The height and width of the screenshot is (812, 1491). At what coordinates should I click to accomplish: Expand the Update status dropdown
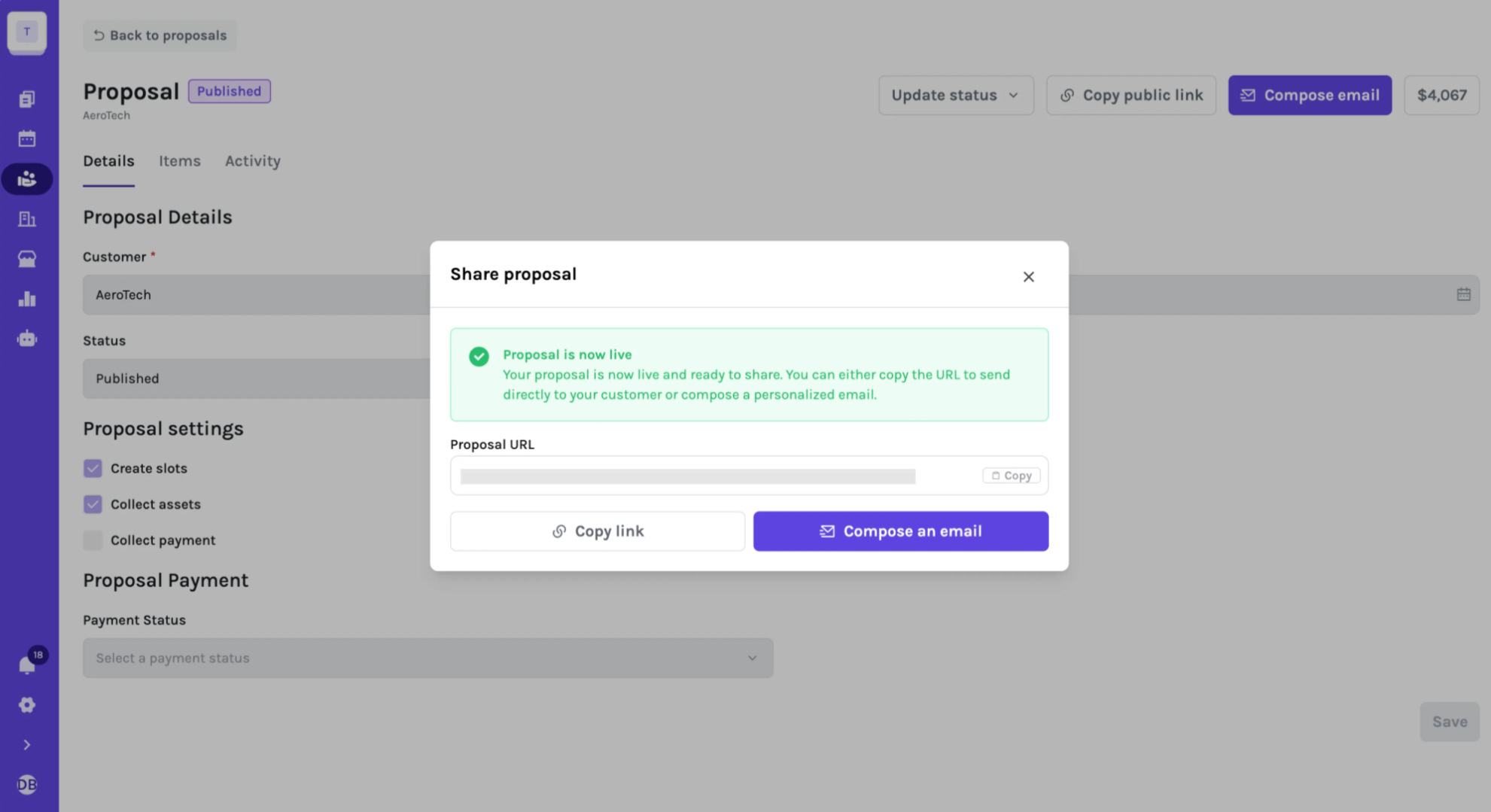tap(956, 95)
